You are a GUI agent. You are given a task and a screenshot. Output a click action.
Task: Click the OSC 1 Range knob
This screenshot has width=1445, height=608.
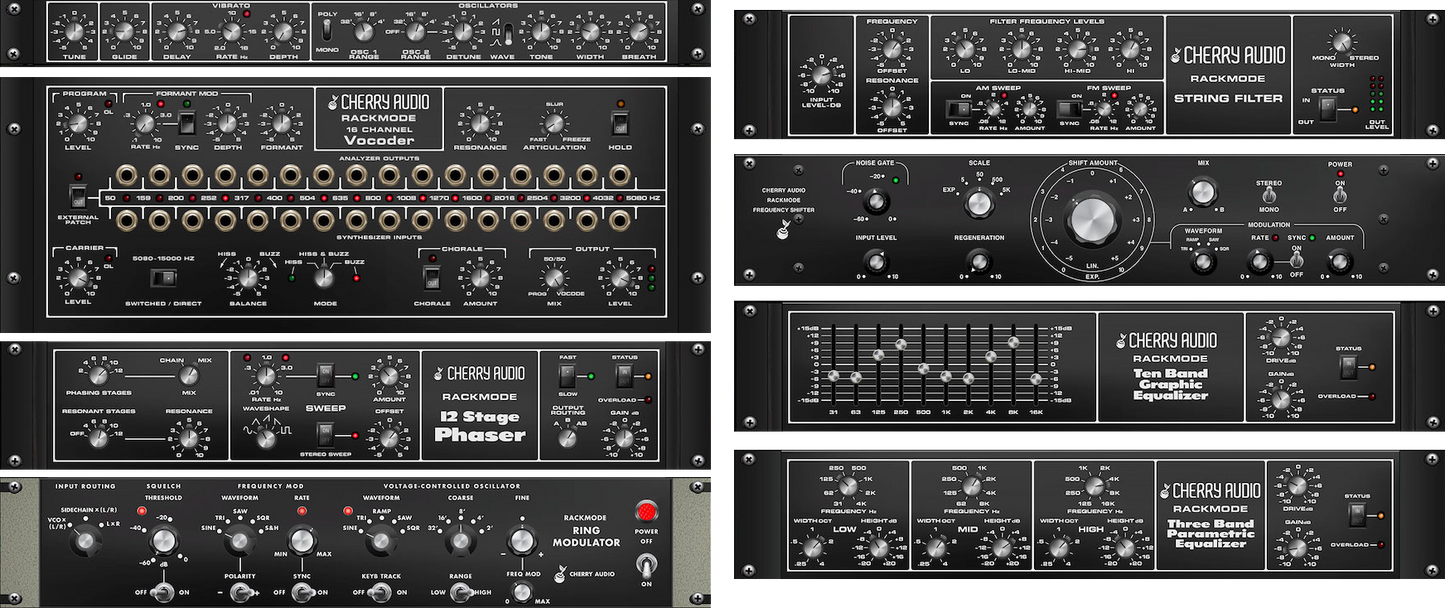(363, 30)
